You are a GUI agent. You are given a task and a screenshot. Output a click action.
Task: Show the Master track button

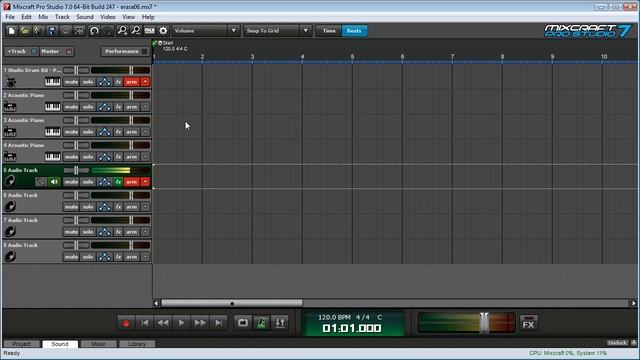tap(56, 51)
